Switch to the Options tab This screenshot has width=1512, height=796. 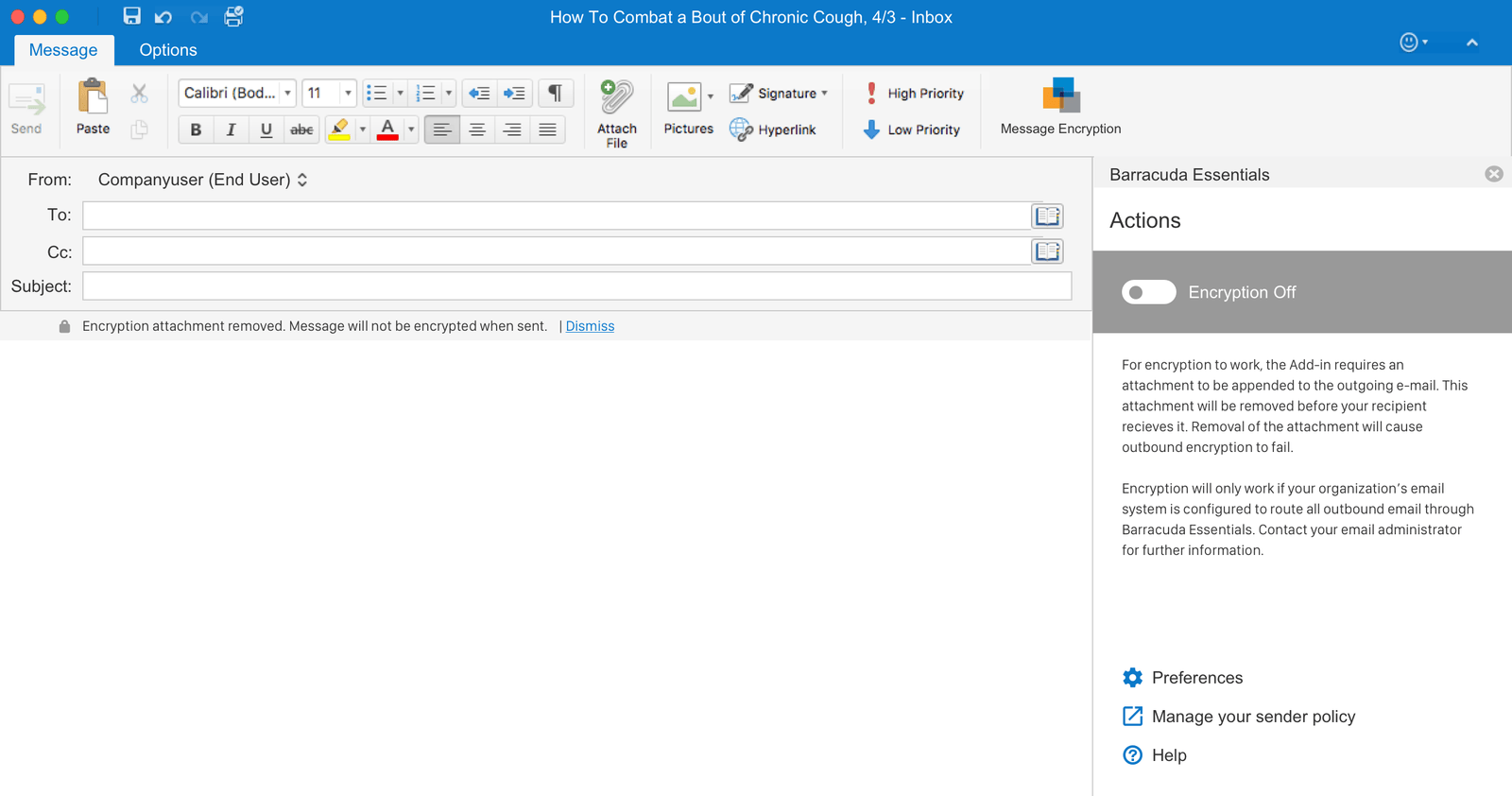coord(168,50)
